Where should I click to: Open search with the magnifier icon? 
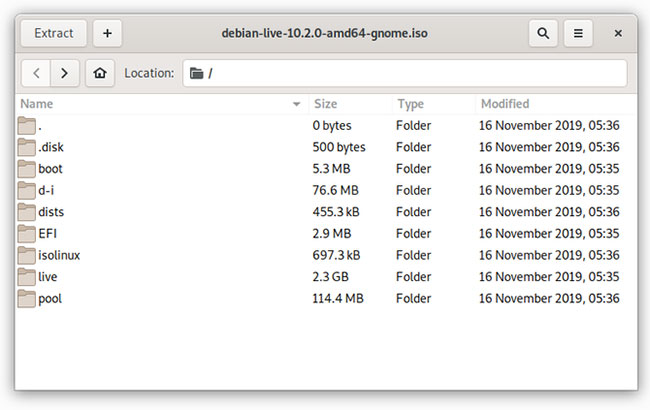(x=543, y=33)
